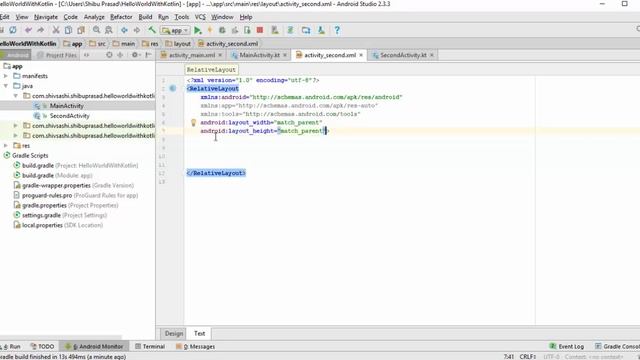
Task: Open local.properties file
Action: (58, 225)
